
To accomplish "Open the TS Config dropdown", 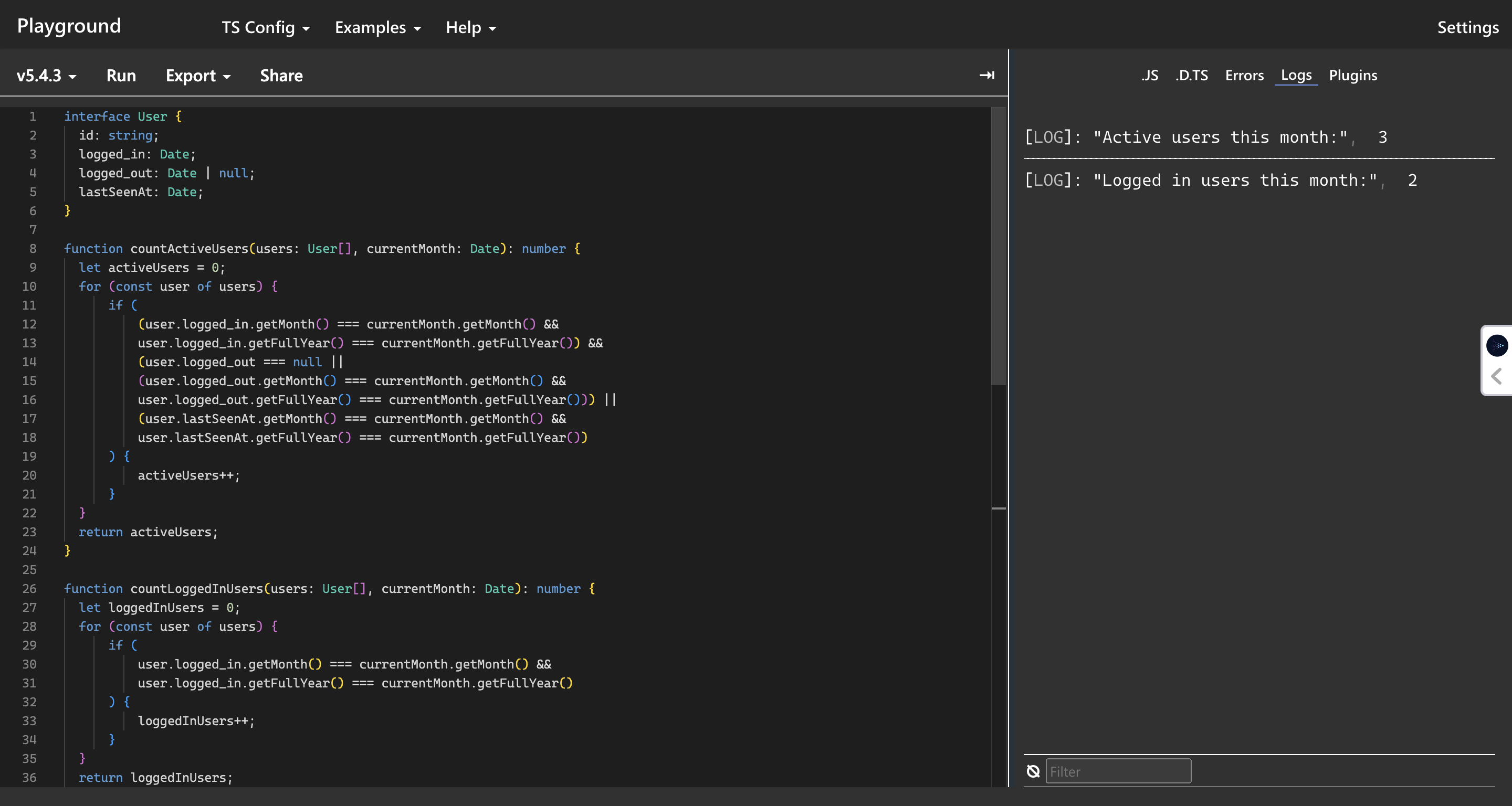I will (x=265, y=28).
